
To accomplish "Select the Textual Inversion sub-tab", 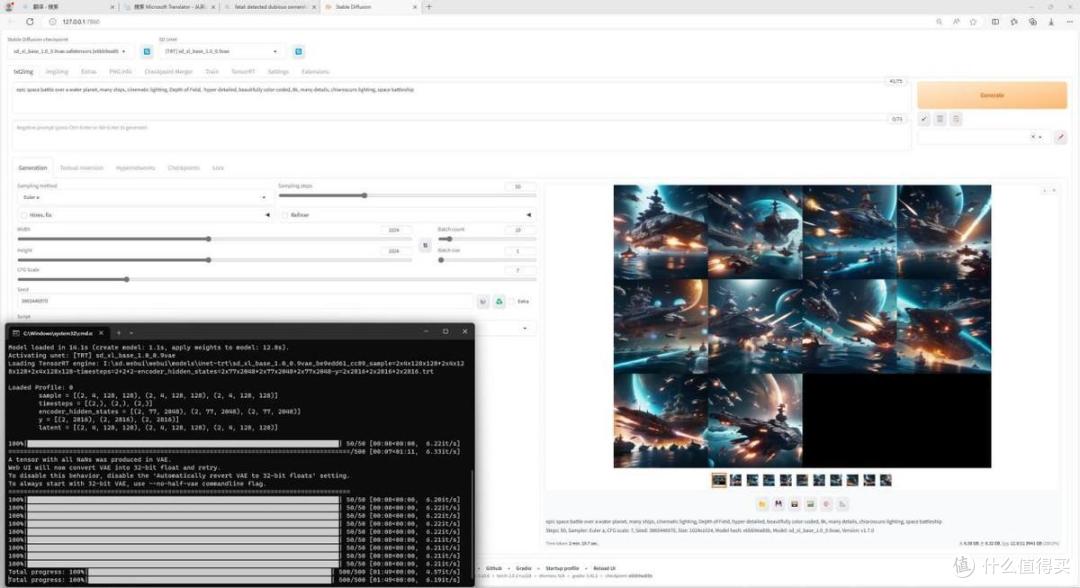I will click(81, 168).
